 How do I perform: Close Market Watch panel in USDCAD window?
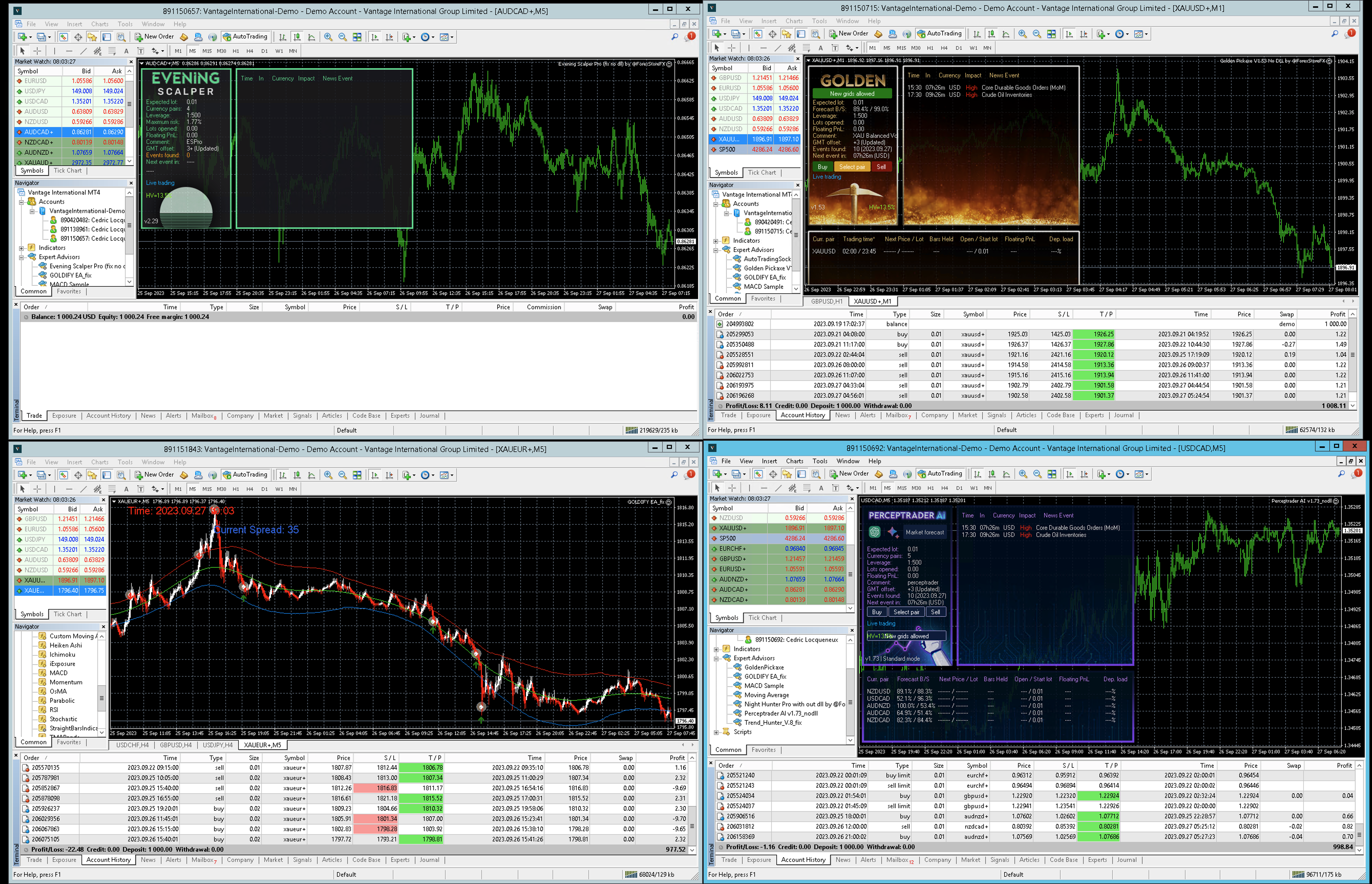(x=852, y=499)
